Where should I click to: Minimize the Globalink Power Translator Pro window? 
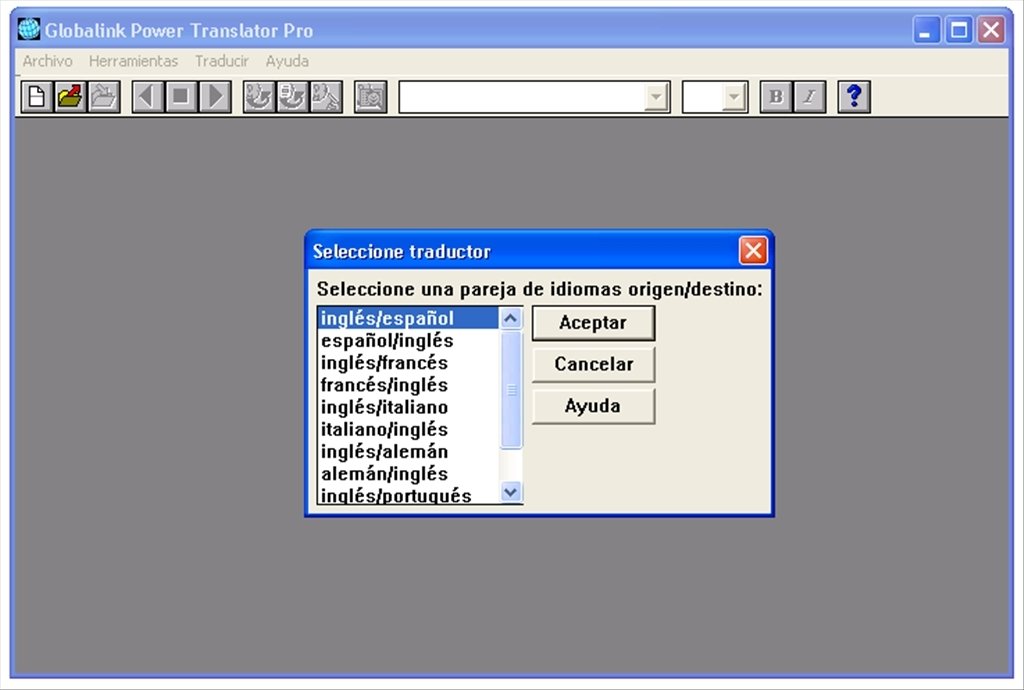pos(926,30)
